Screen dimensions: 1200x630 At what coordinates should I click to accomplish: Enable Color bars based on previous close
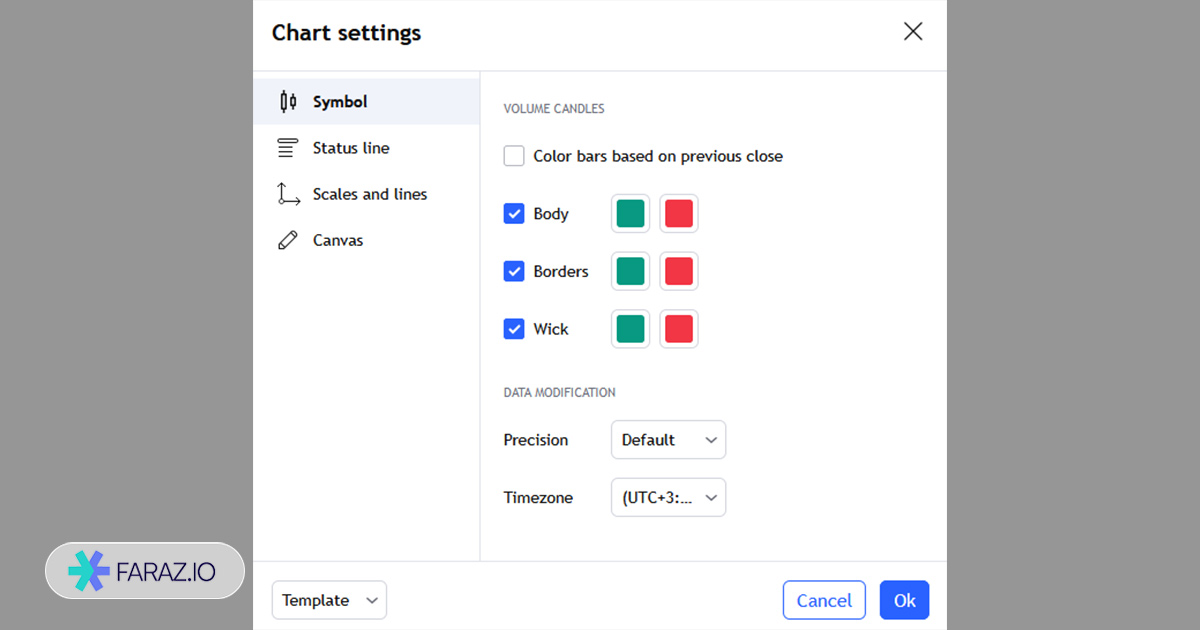coord(514,156)
